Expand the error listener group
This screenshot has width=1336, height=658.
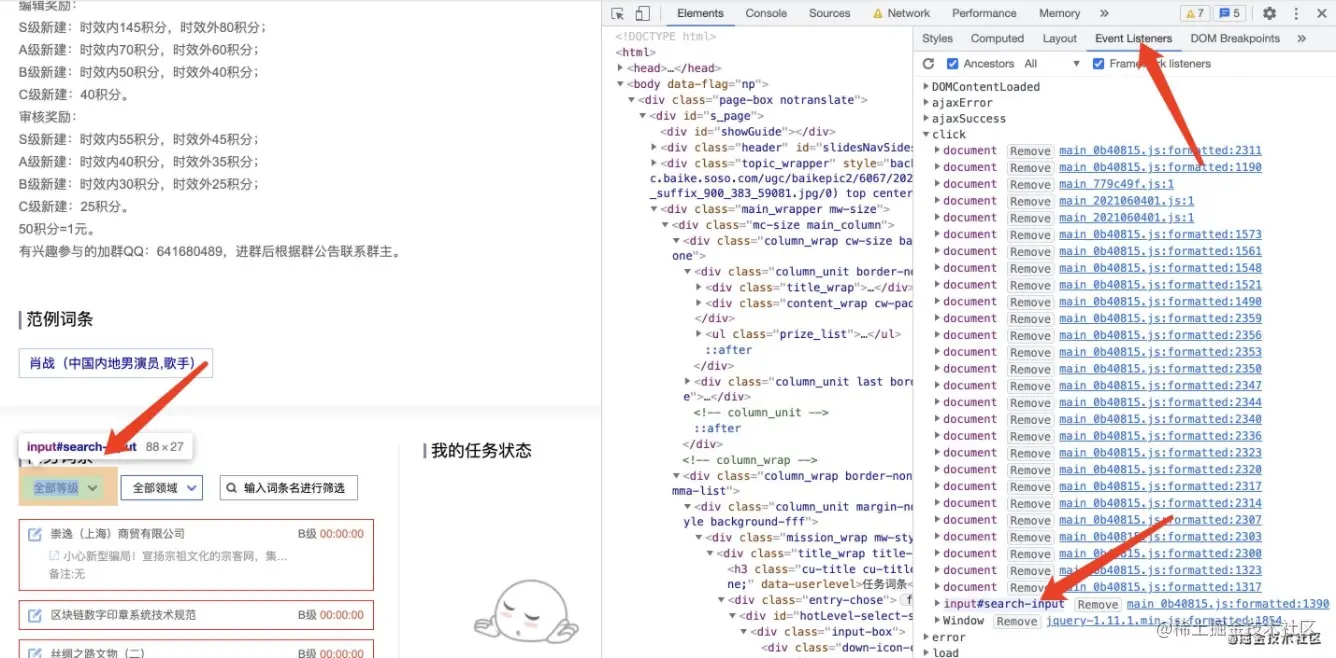(926, 637)
